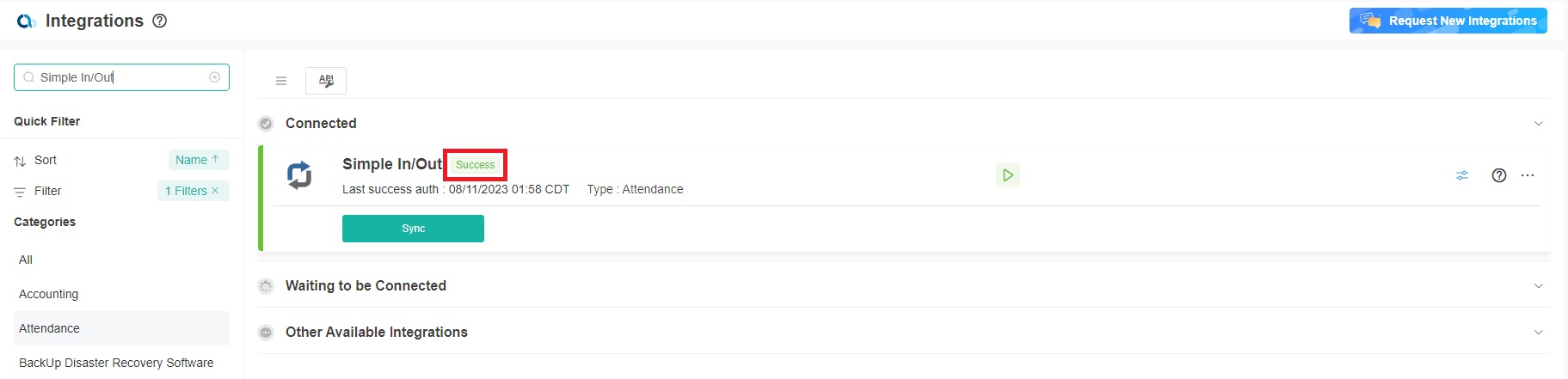Click the hamburger list view icon

(281, 81)
